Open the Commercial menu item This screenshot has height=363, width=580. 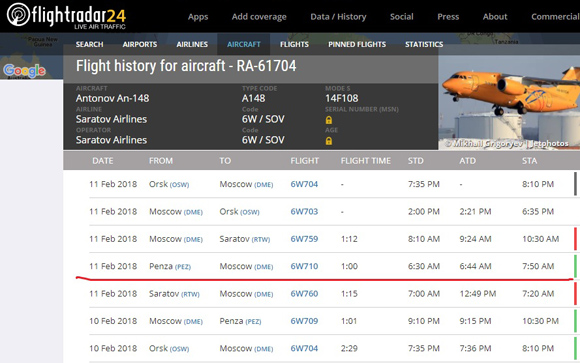click(556, 17)
